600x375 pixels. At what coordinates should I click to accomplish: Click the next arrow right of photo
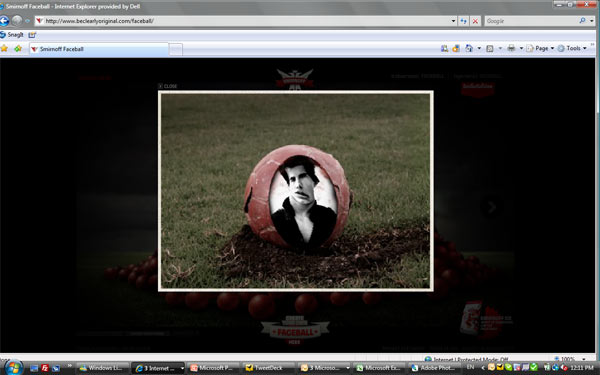tap(492, 207)
